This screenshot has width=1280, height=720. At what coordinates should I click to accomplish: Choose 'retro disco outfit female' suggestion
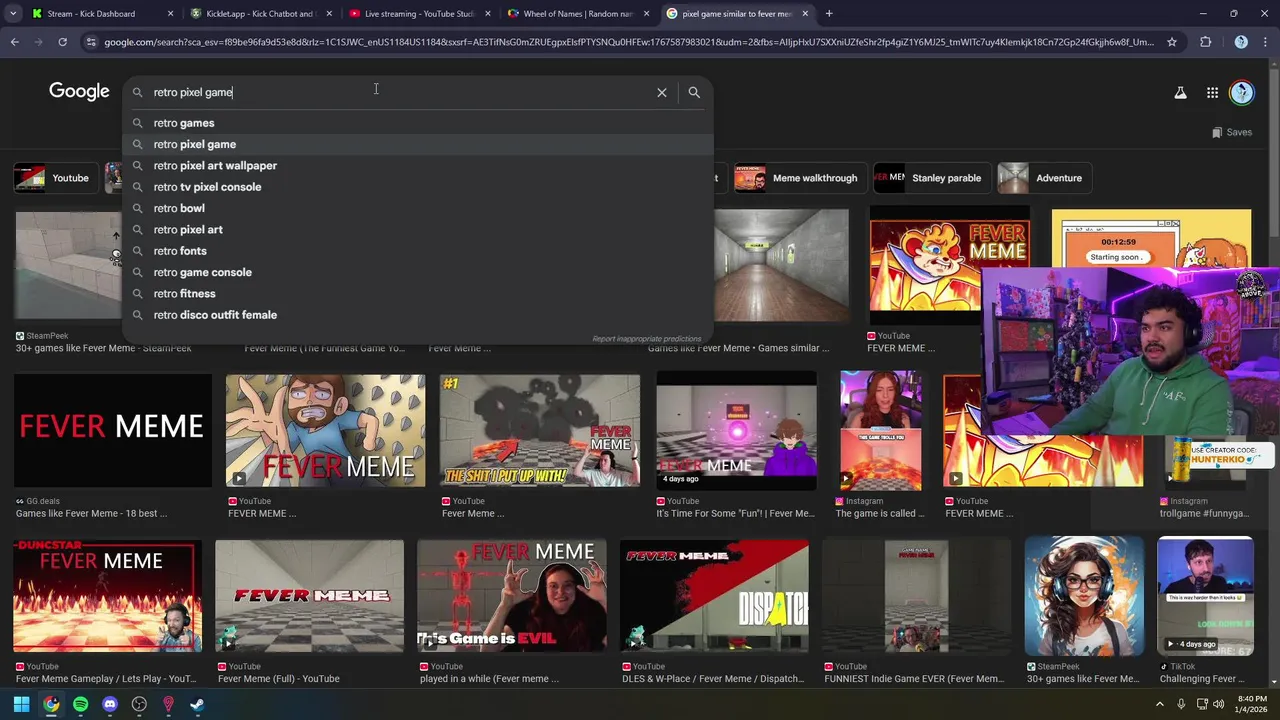(418, 315)
